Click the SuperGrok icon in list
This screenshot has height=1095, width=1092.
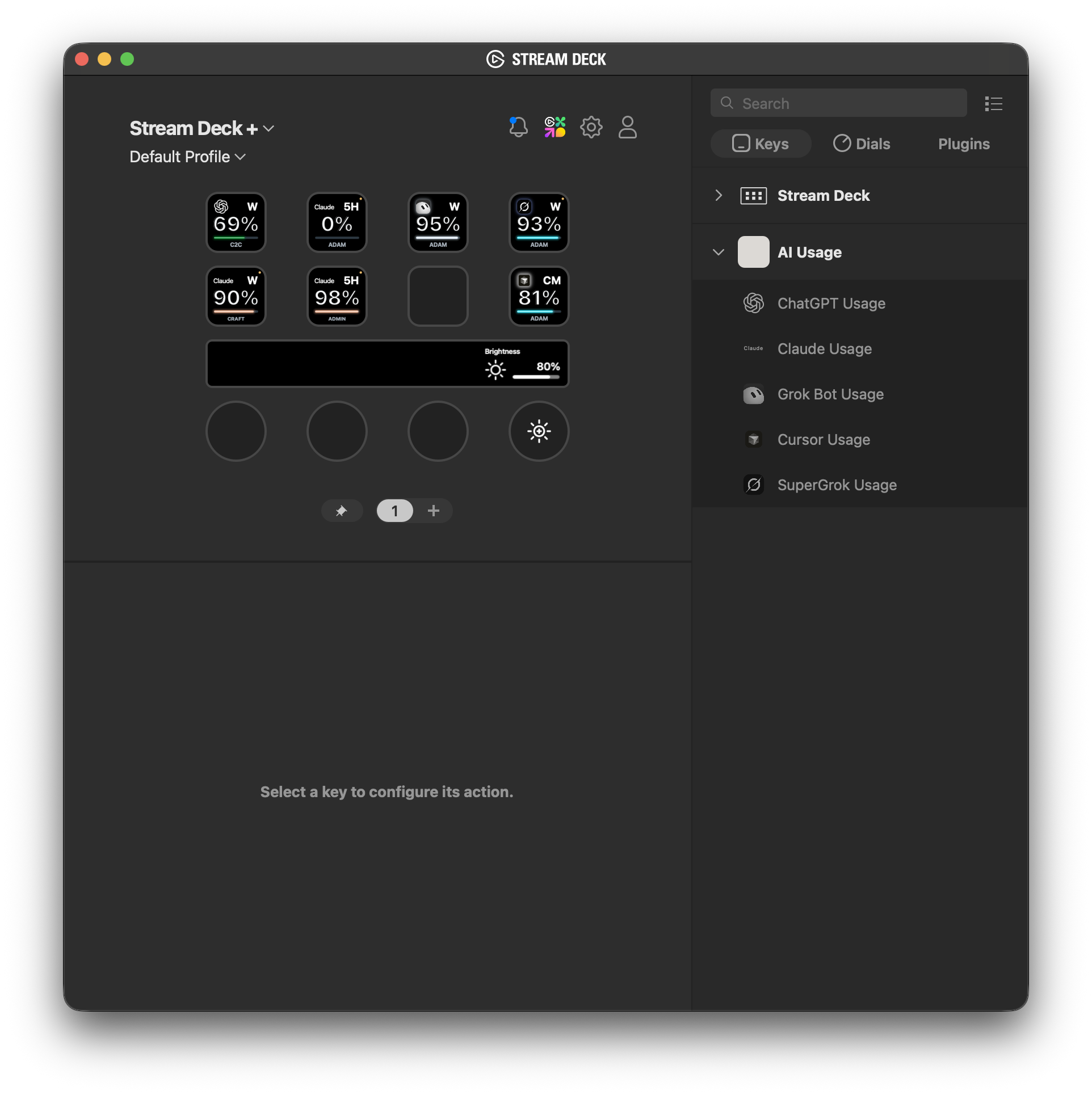point(753,485)
